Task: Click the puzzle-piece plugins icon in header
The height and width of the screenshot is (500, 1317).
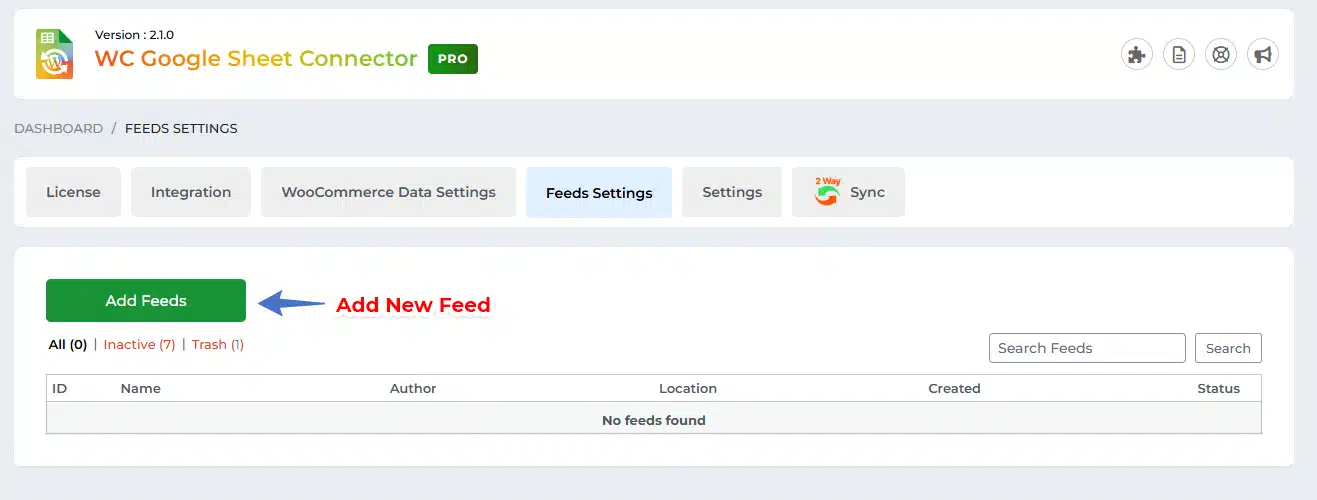Action: pyautogui.click(x=1136, y=55)
